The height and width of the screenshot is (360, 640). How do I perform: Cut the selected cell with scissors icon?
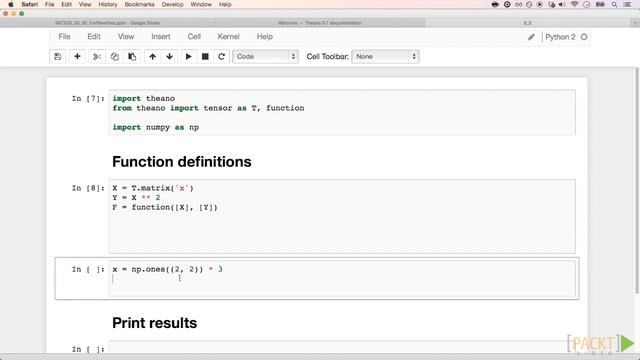[97, 56]
